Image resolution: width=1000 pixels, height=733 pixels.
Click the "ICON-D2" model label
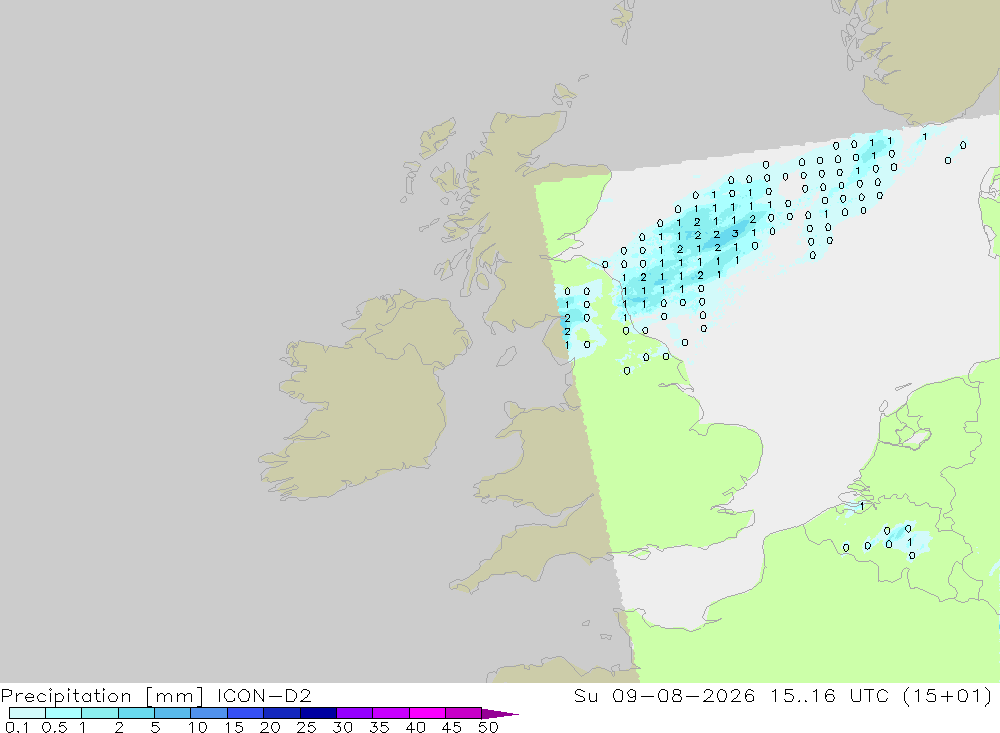point(264,695)
